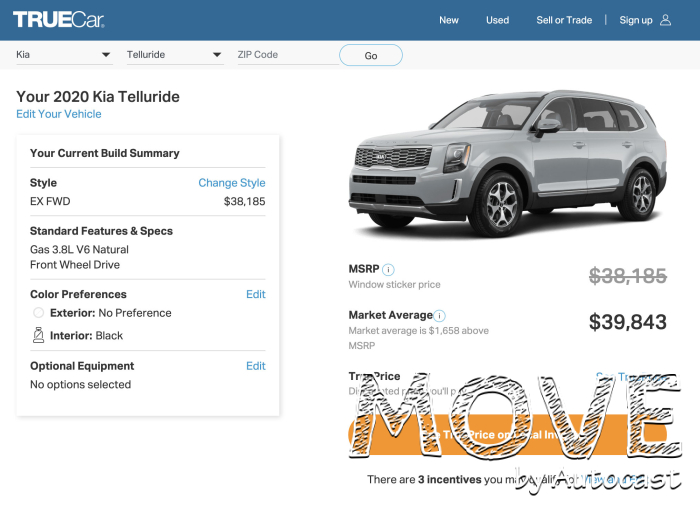Open the New cars menu
The image size is (700, 517).
coord(449,20)
